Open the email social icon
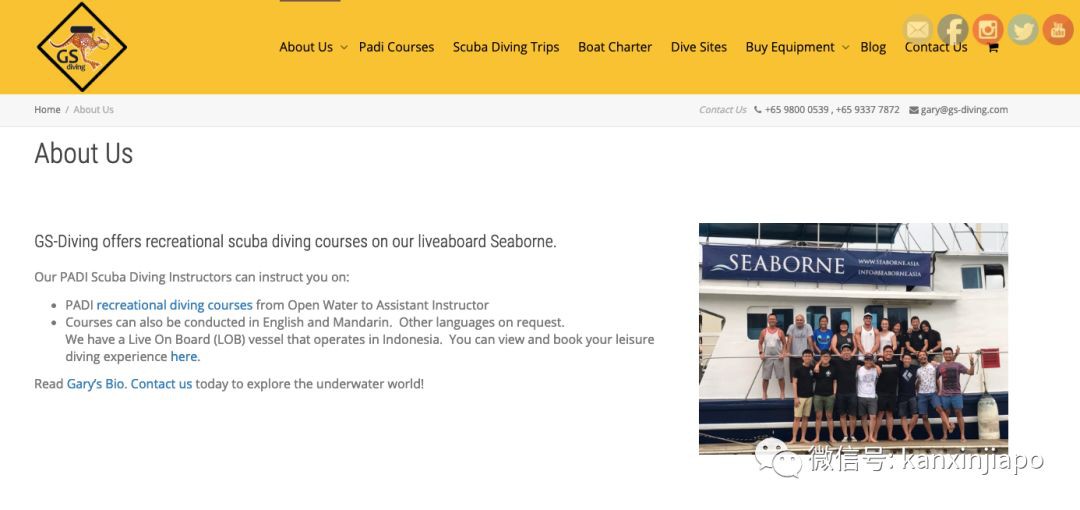1080x510 pixels. (x=917, y=30)
